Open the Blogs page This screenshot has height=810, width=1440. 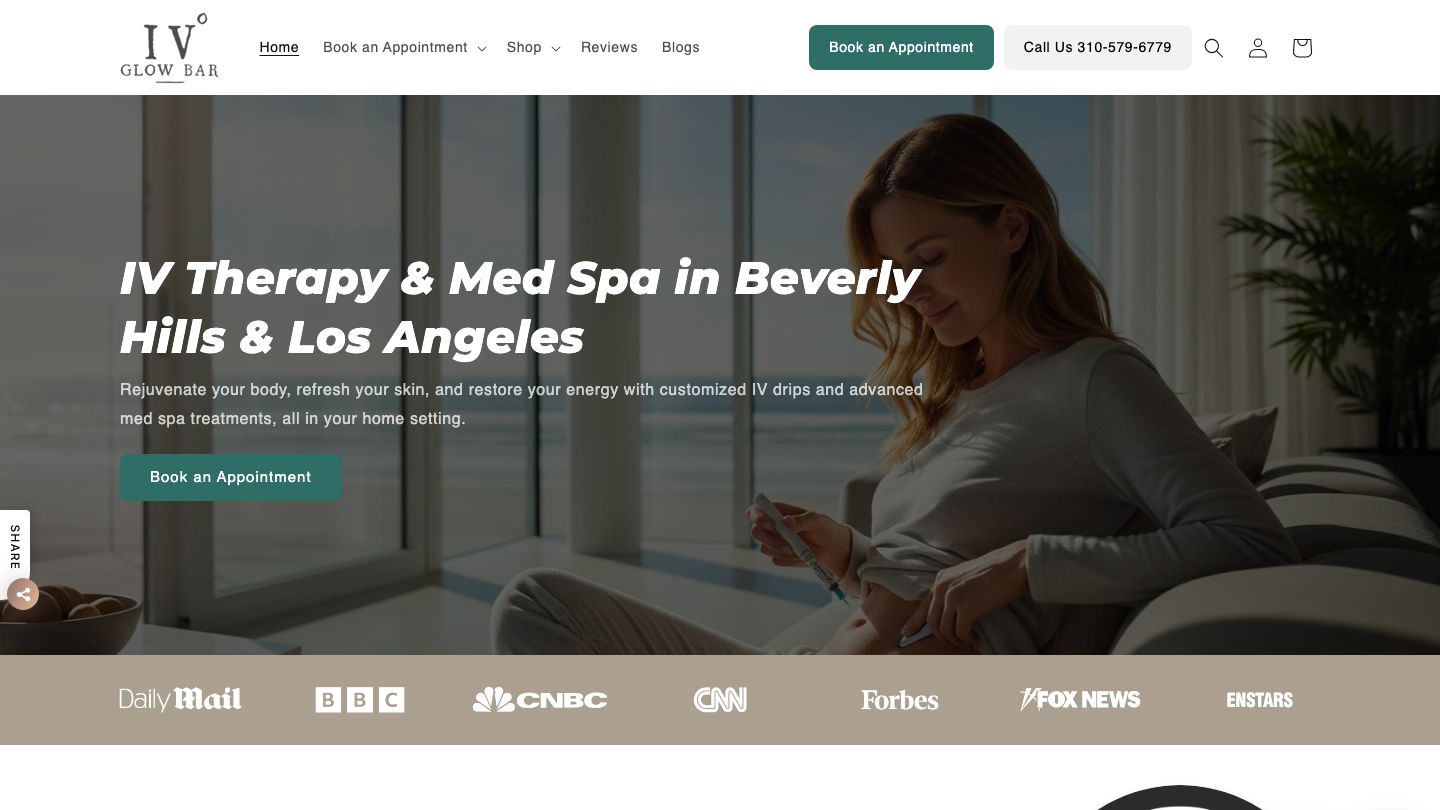click(681, 47)
